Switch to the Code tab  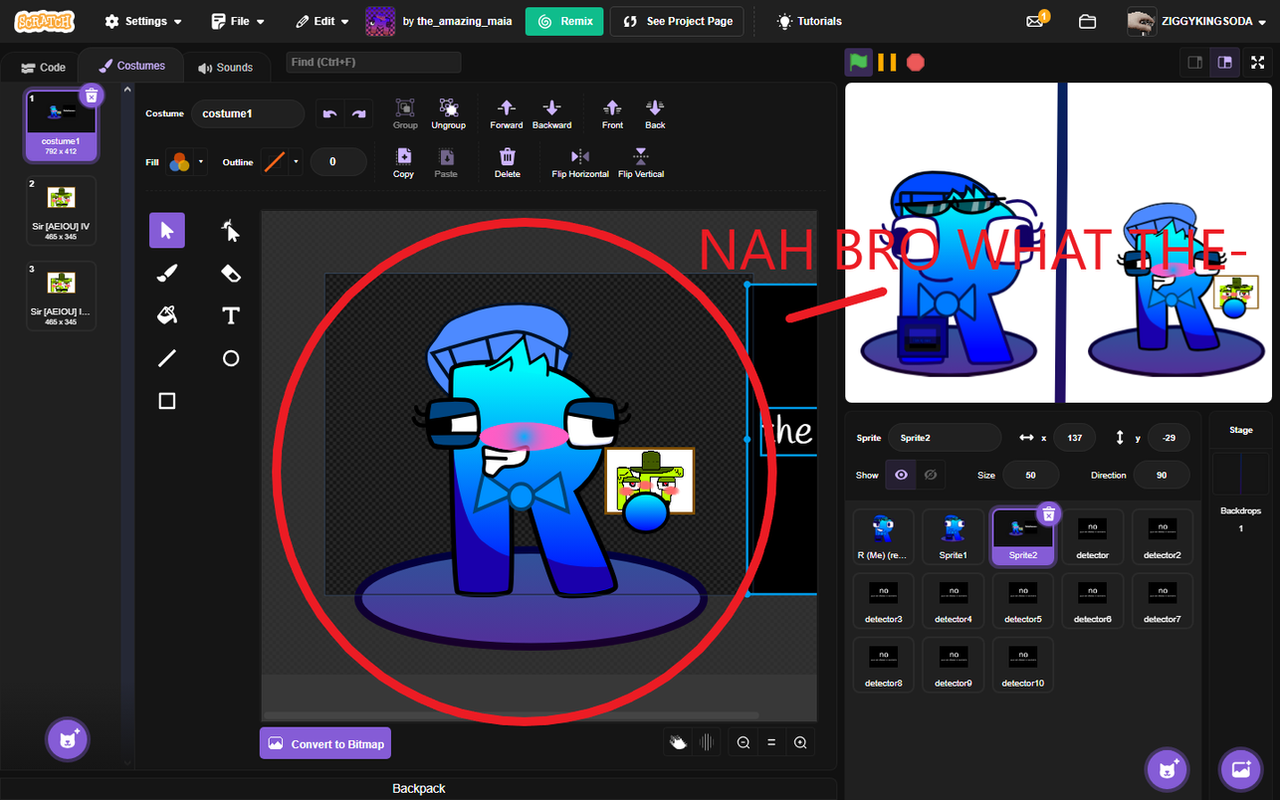click(43, 67)
